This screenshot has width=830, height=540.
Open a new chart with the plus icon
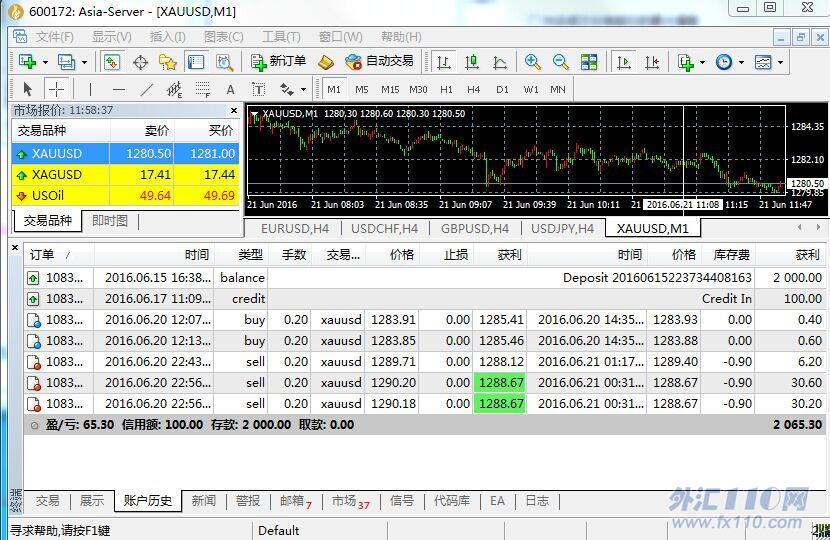pyautogui.click(x=27, y=62)
